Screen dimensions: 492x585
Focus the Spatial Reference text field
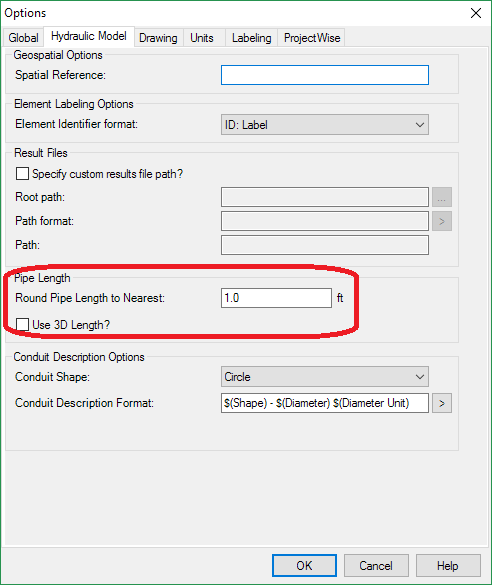coord(325,75)
